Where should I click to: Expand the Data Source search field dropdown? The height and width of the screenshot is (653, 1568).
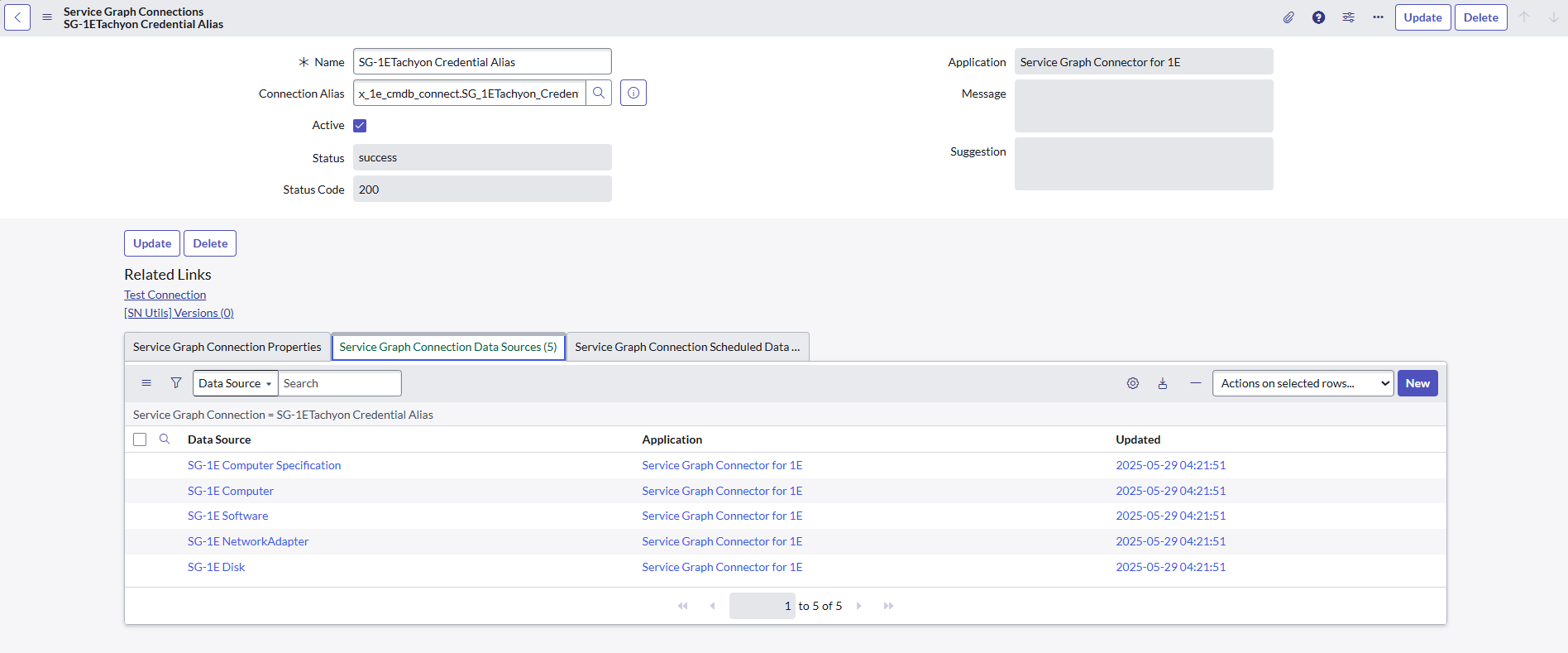pyautogui.click(x=235, y=383)
